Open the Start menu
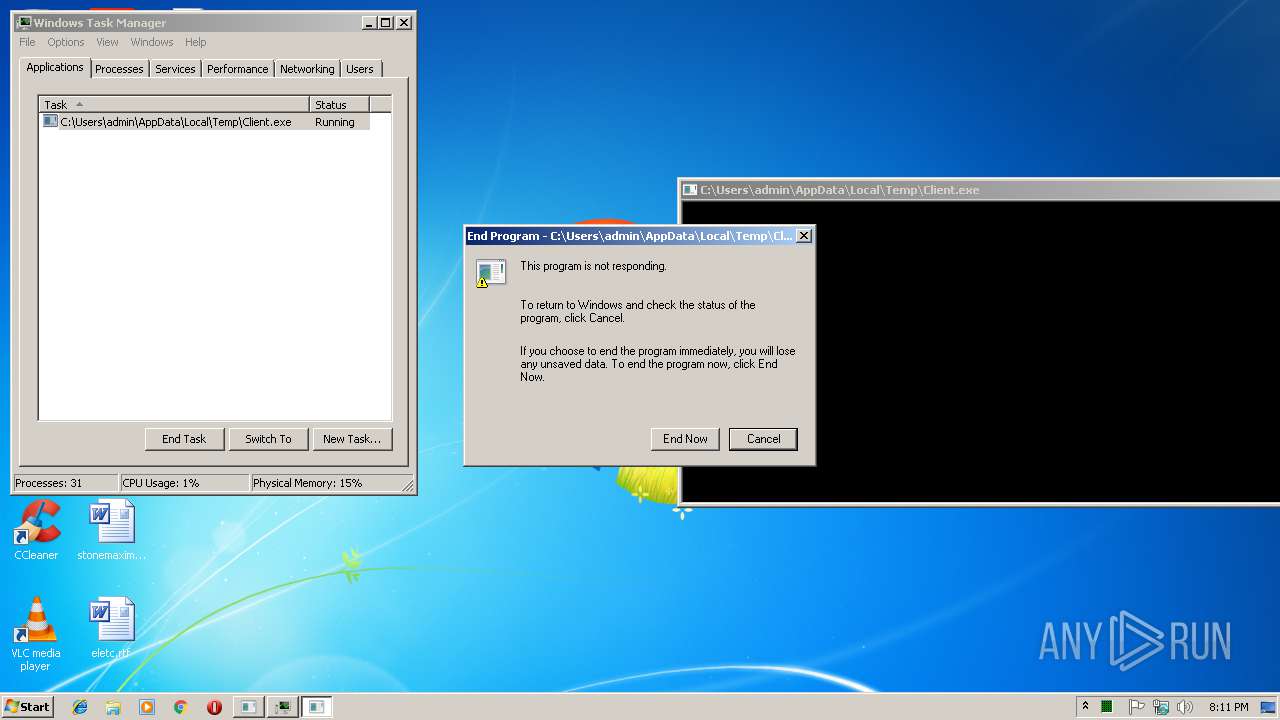 coord(27,707)
